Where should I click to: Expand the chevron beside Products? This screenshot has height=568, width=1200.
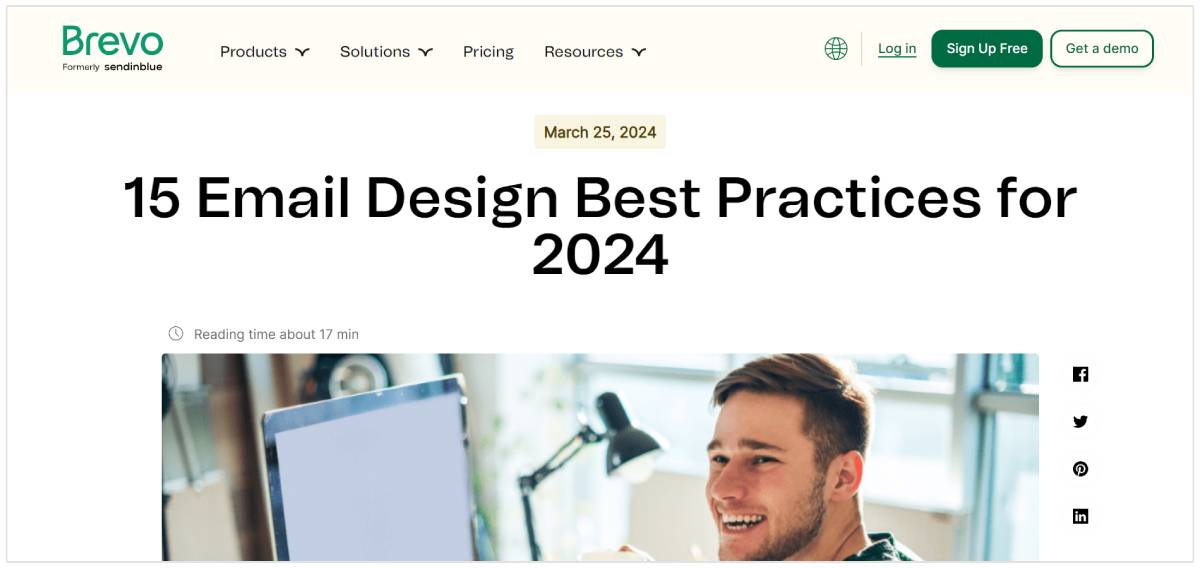tap(302, 52)
